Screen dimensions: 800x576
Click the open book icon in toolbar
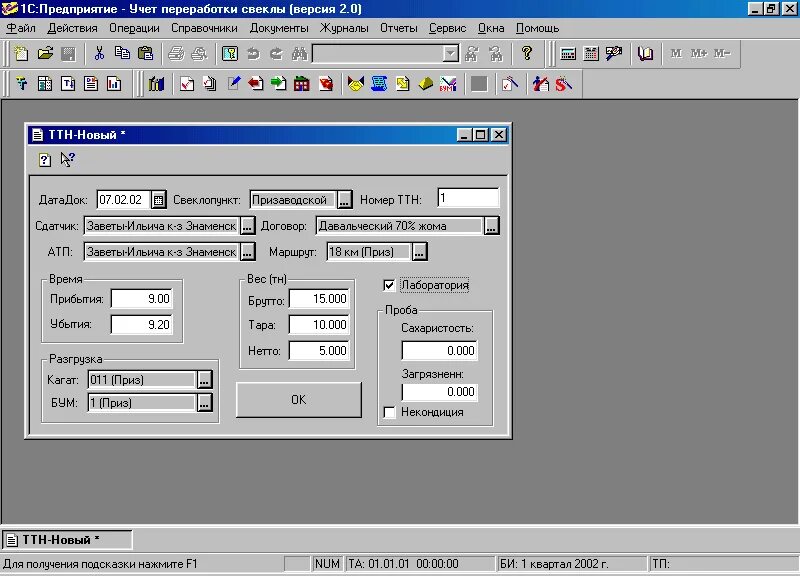tap(645, 54)
